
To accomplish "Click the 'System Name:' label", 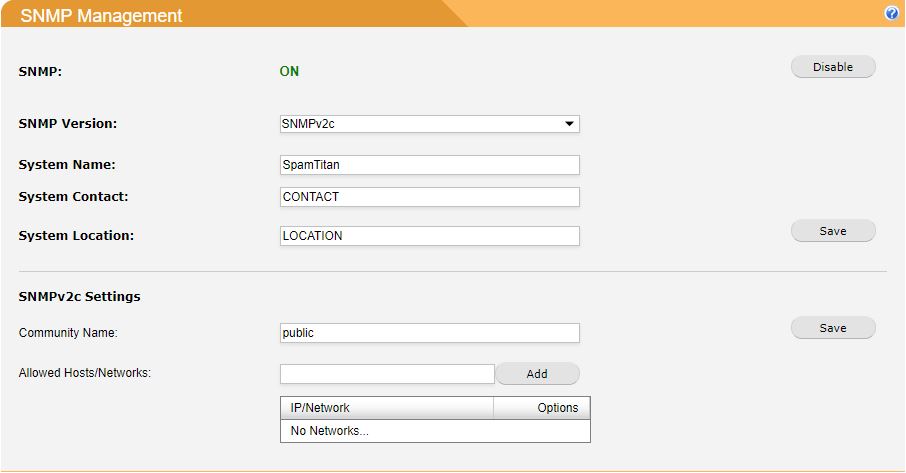I will (x=67, y=165).
